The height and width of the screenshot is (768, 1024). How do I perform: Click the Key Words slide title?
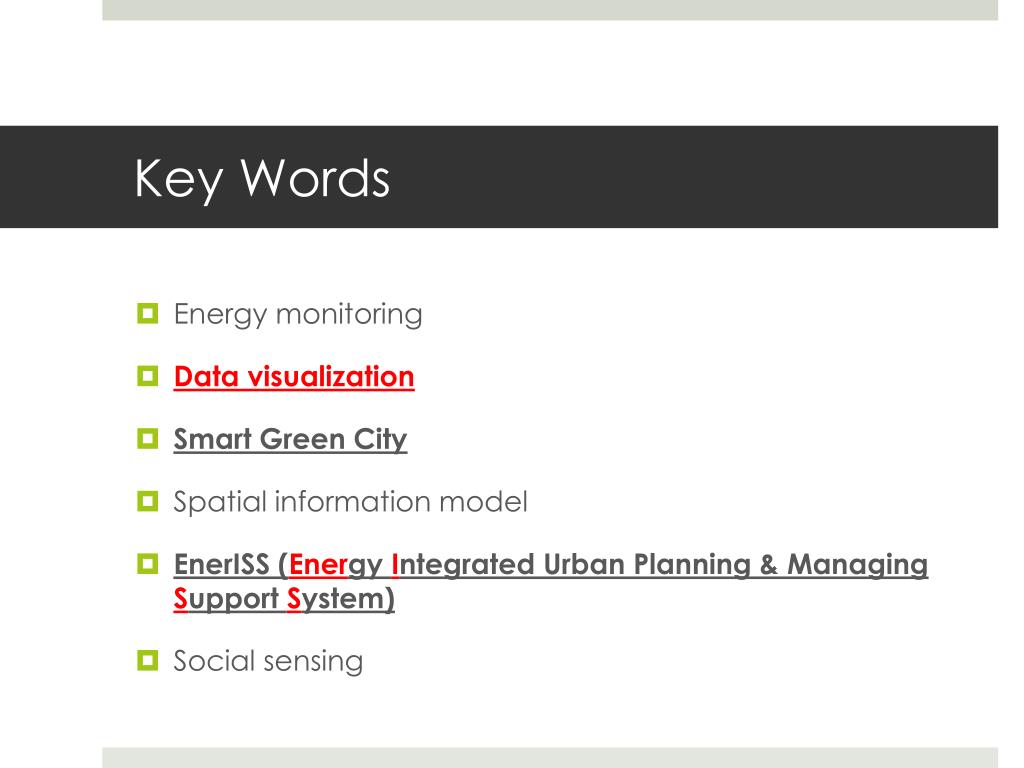pyautogui.click(x=262, y=178)
